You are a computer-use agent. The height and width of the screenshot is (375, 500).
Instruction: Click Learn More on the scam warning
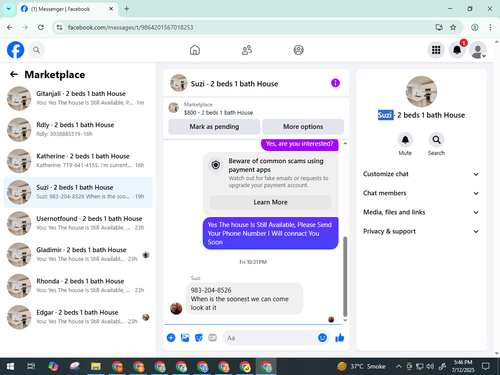(270, 202)
